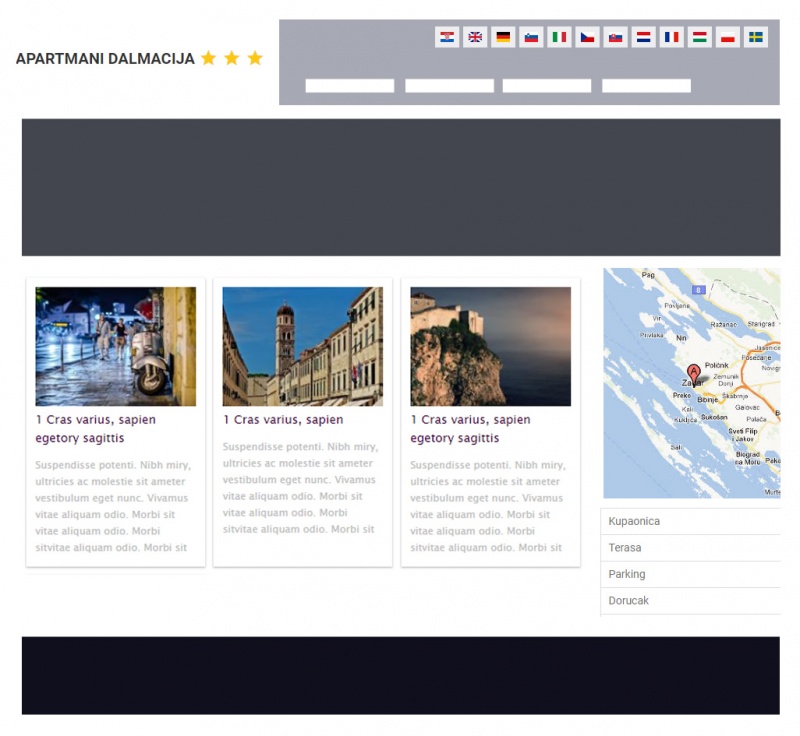
Task: Open the Dorucak list item
Action: [690, 601]
